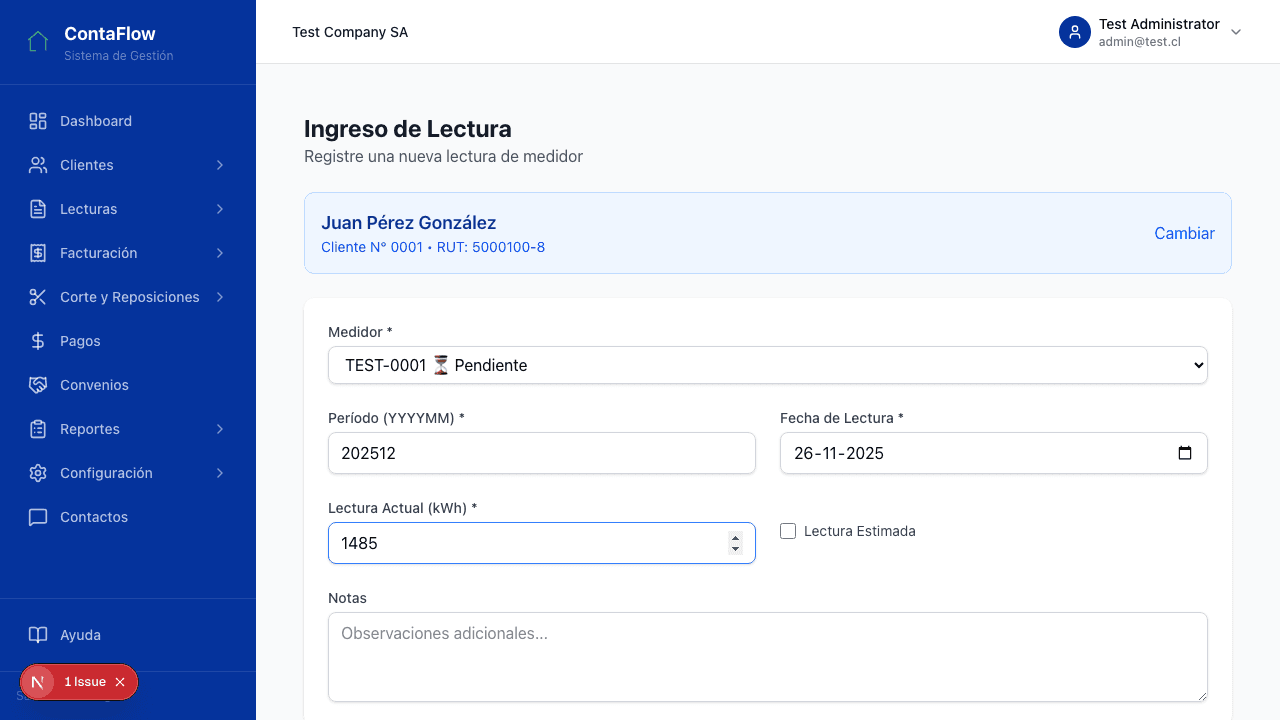Click the Configuración gear icon

[38, 473]
